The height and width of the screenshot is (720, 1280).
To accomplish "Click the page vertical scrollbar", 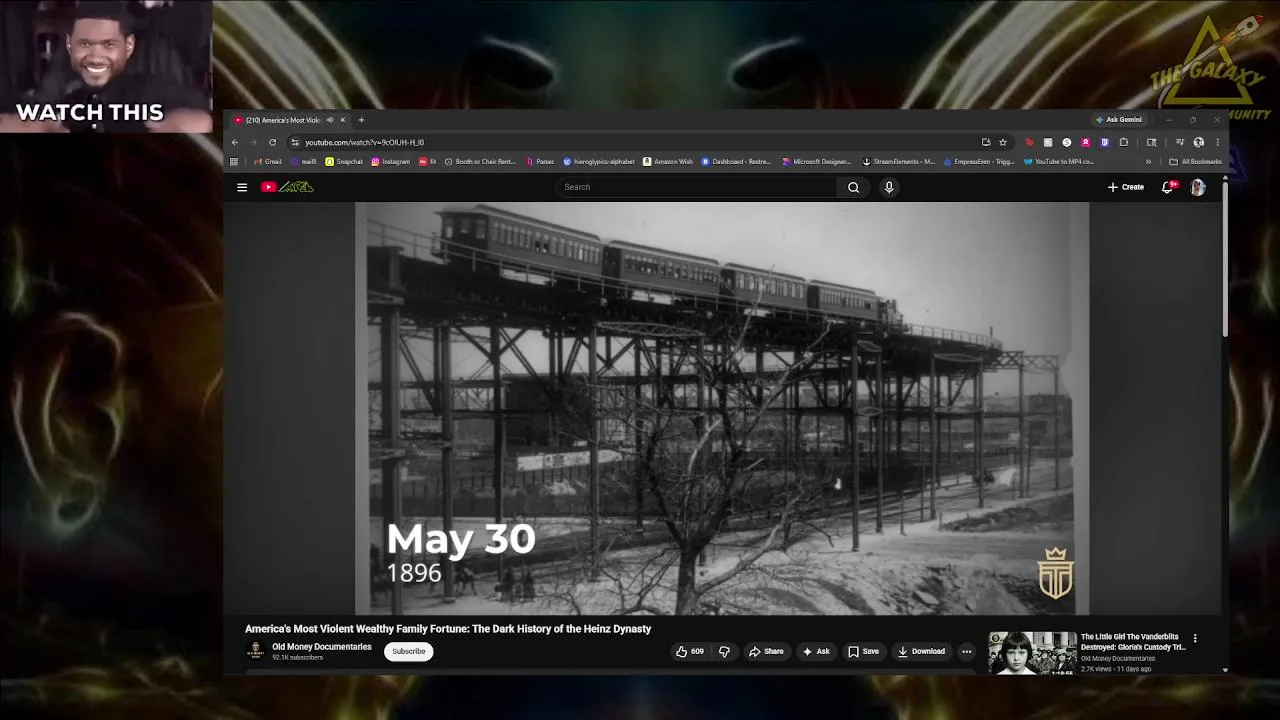I will point(1225,260).
